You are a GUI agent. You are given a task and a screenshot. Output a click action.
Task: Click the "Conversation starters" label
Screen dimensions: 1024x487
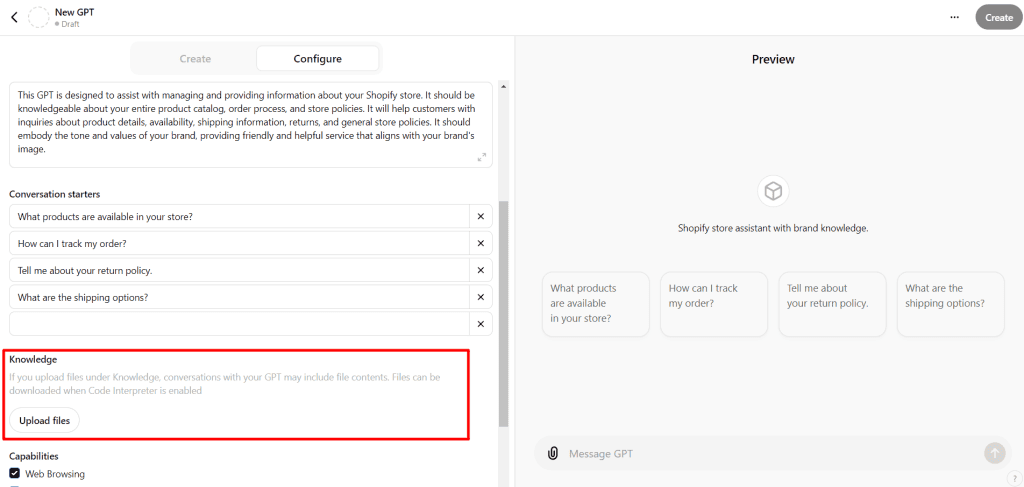[x=54, y=194]
